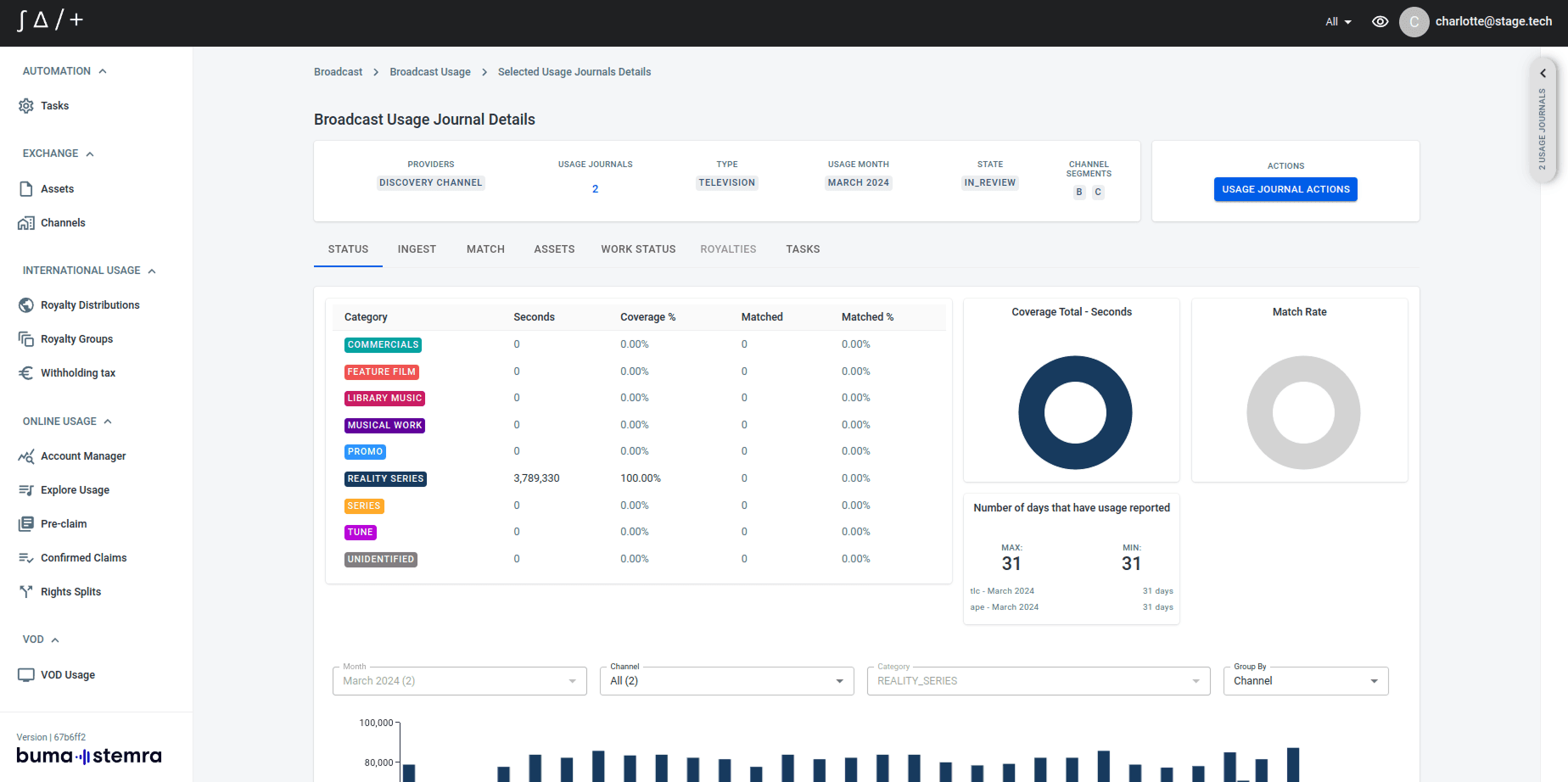Click the Buma Stemra logo
This screenshot has height=782, width=1568.
coord(89,756)
